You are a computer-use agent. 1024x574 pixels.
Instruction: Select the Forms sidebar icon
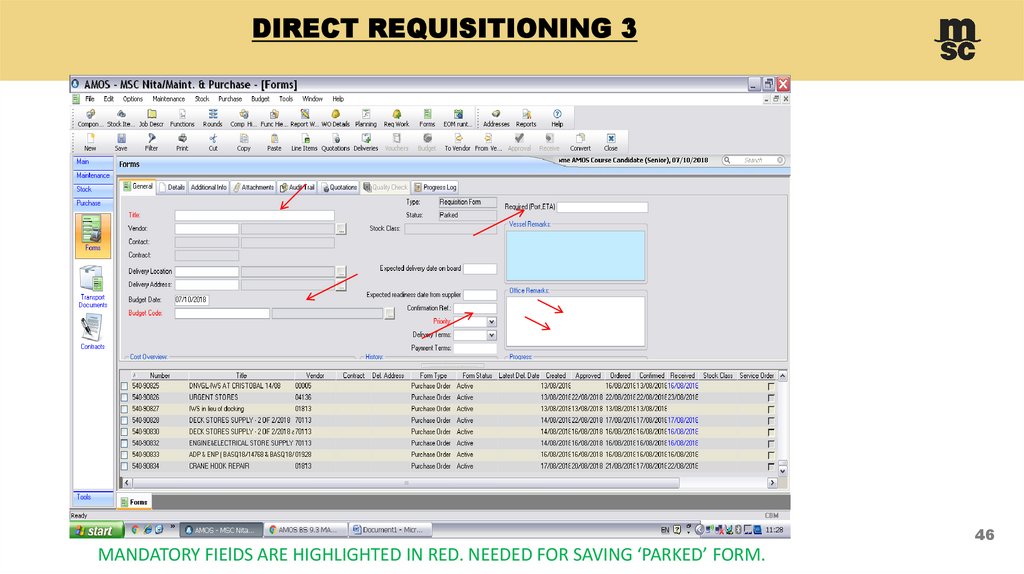tap(92, 235)
